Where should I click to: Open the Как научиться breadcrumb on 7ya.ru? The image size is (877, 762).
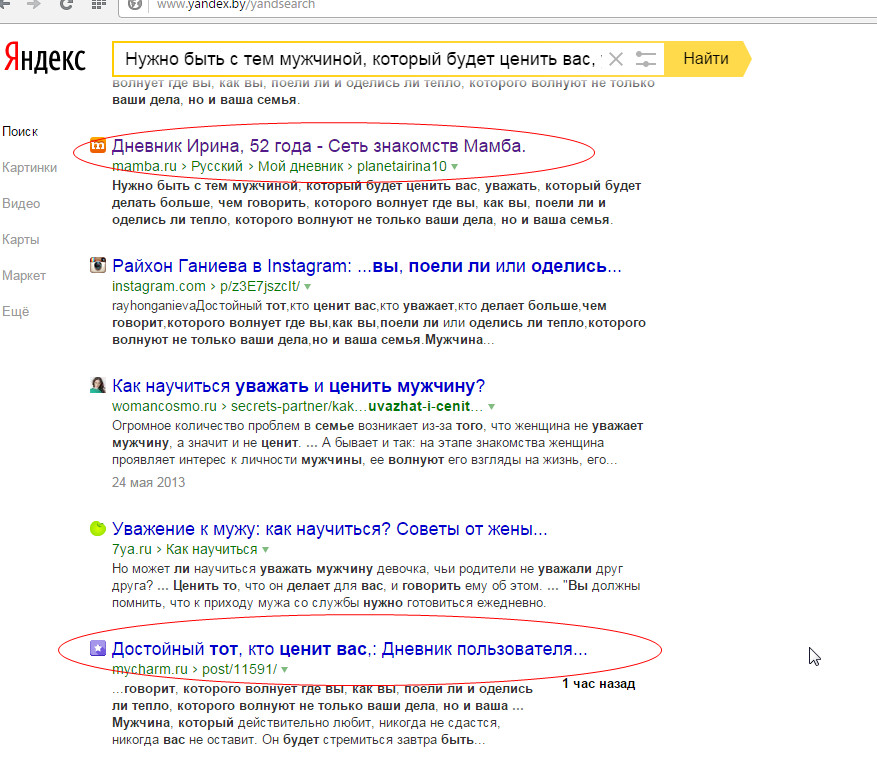pos(211,549)
